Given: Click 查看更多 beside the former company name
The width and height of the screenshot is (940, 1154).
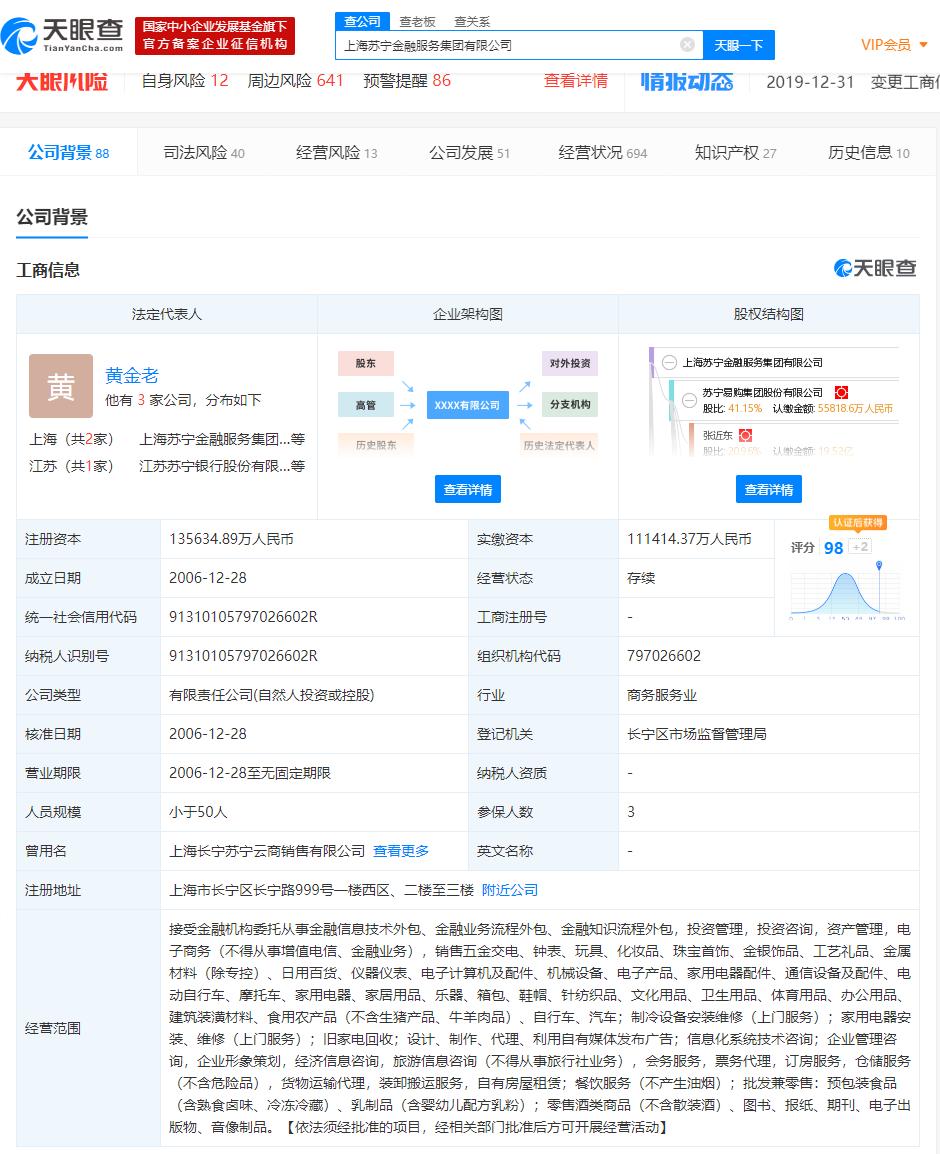Looking at the screenshot, I should (x=400, y=851).
